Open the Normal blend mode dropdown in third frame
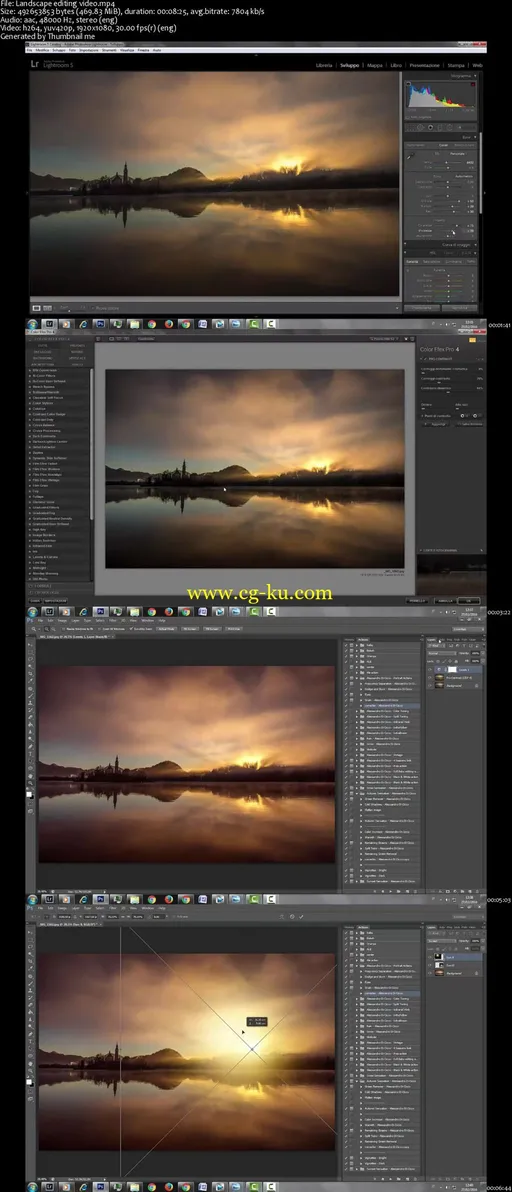512x1192 pixels. (x=442, y=653)
